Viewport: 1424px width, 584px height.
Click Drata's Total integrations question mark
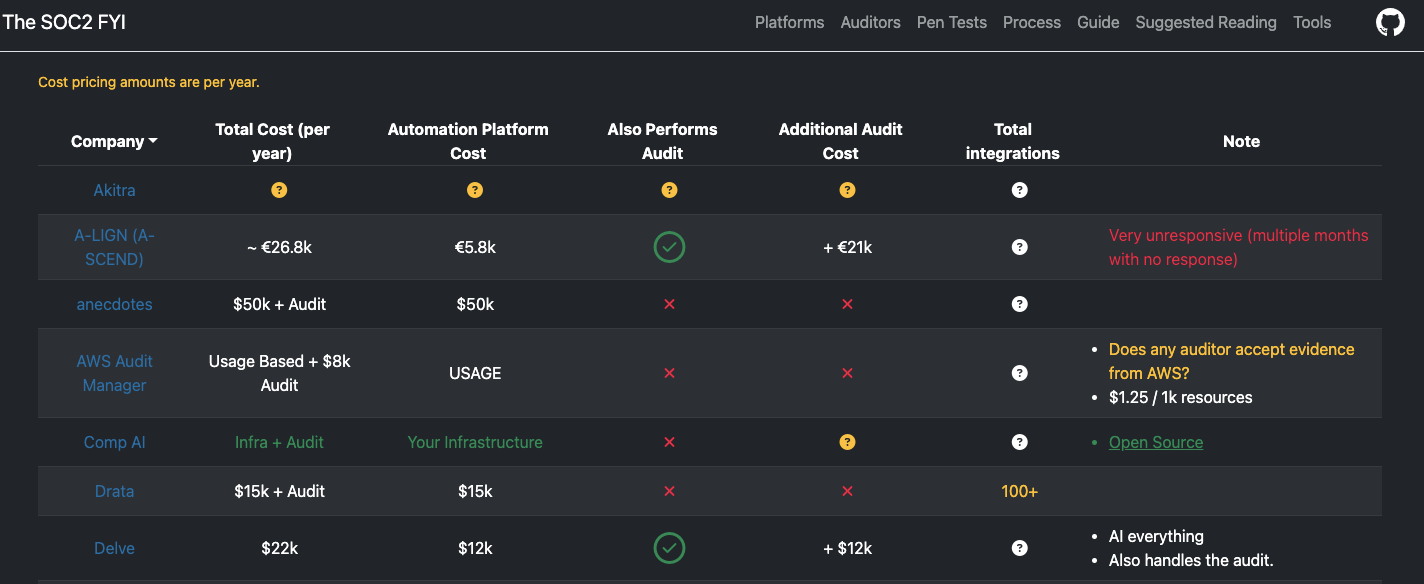pyautogui.click(x=1019, y=491)
